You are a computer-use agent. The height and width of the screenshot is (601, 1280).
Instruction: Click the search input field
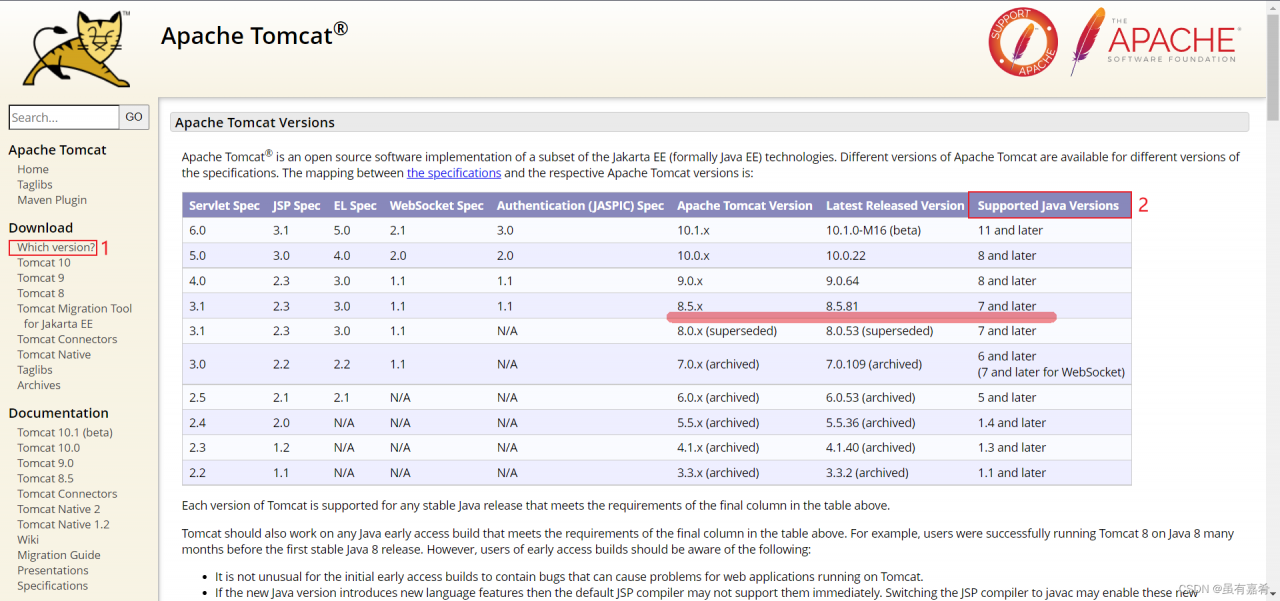coord(64,117)
